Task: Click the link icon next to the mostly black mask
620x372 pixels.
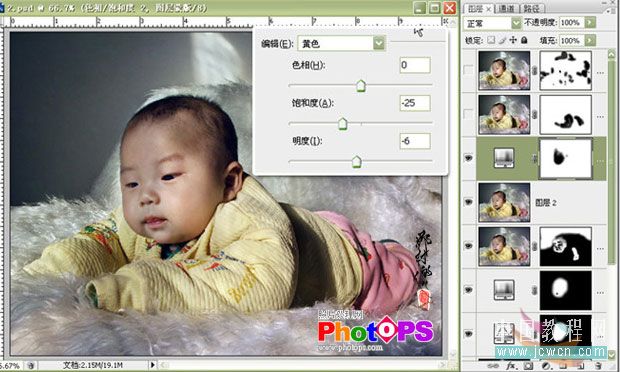Action: pyautogui.click(x=535, y=246)
